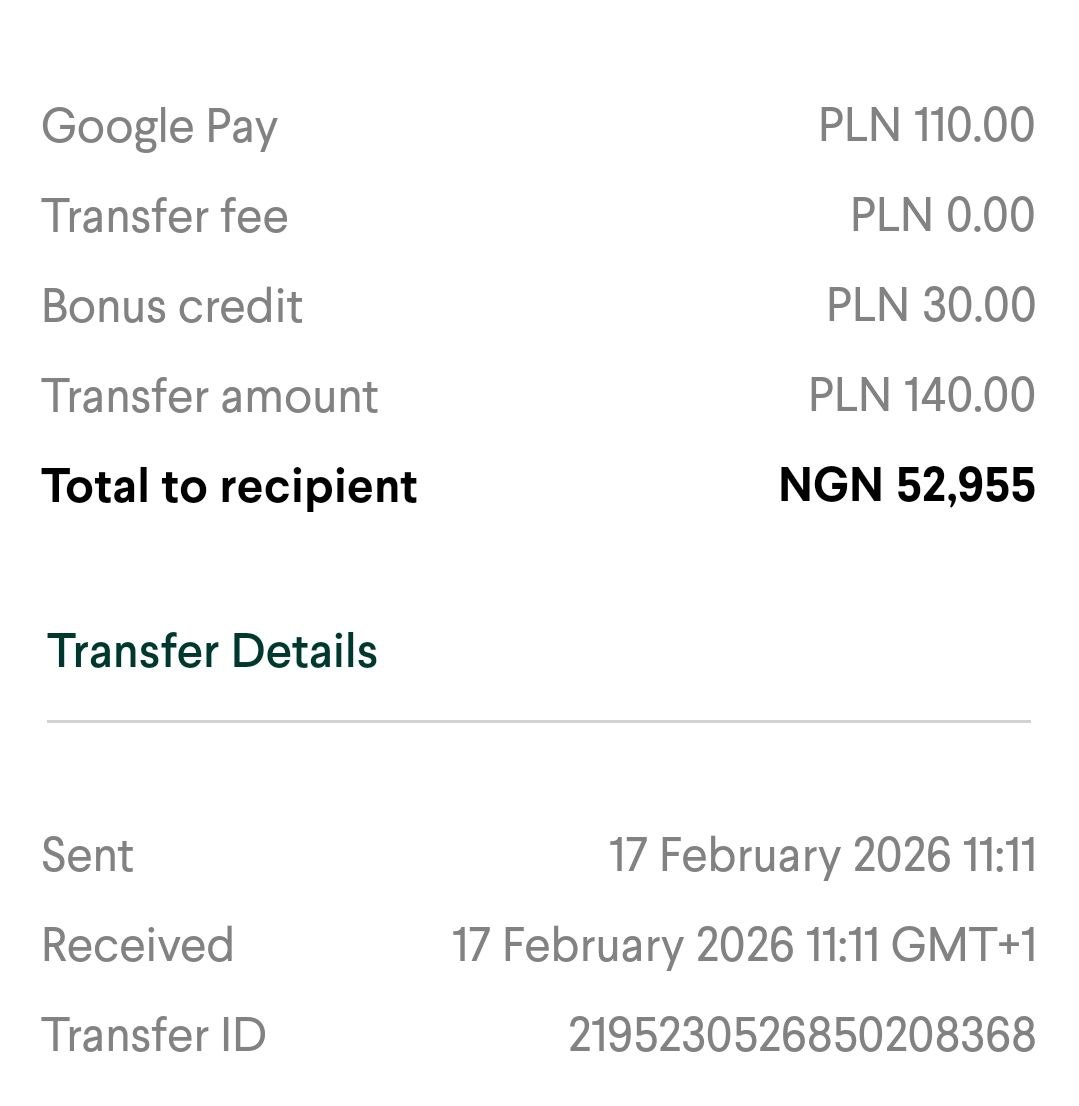1079x1106 pixels.
Task: Click the divider line under Transfer Details
Action: 538,721
